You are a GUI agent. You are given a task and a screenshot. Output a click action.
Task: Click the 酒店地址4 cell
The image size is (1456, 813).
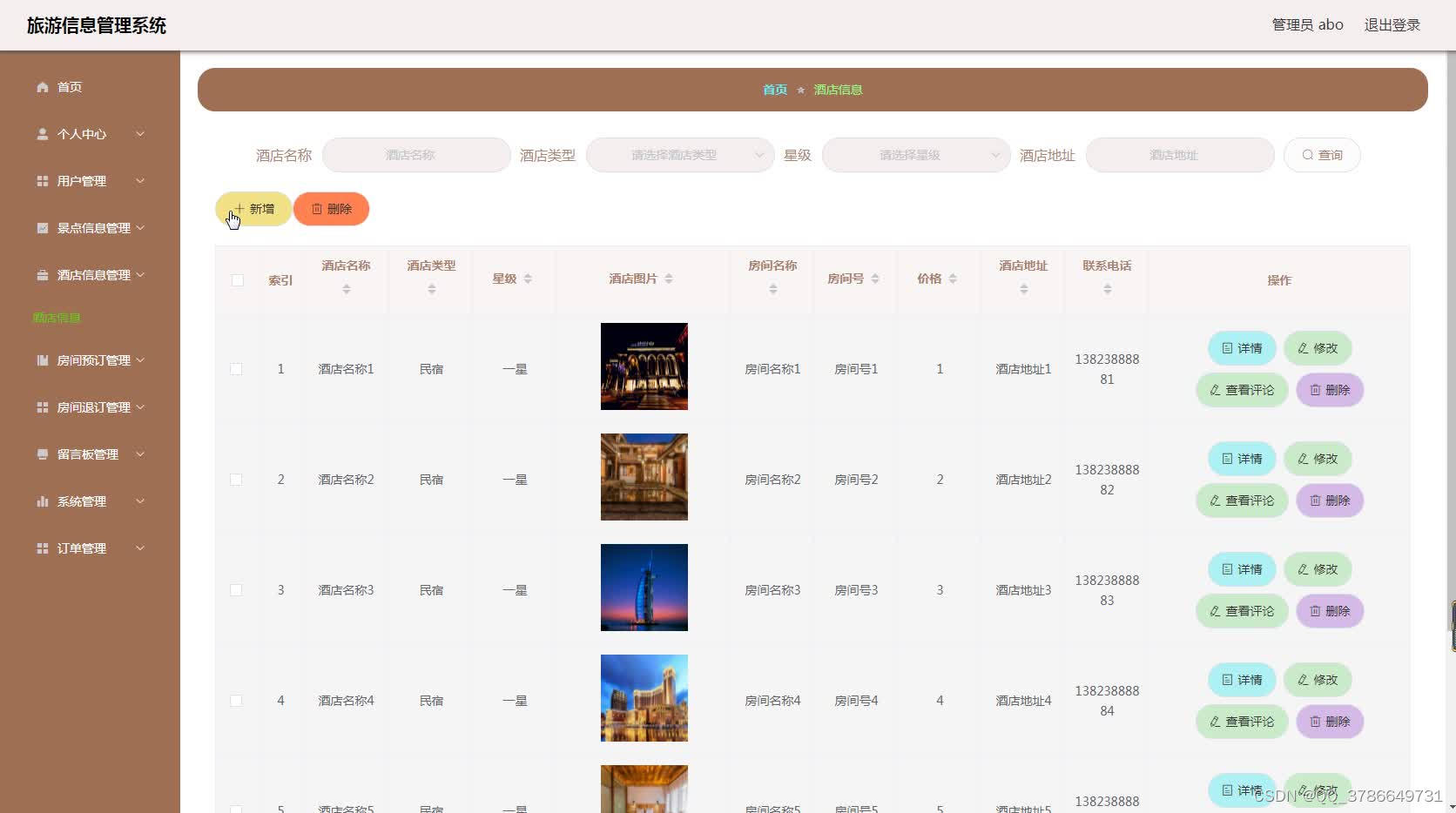point(1023,701)
